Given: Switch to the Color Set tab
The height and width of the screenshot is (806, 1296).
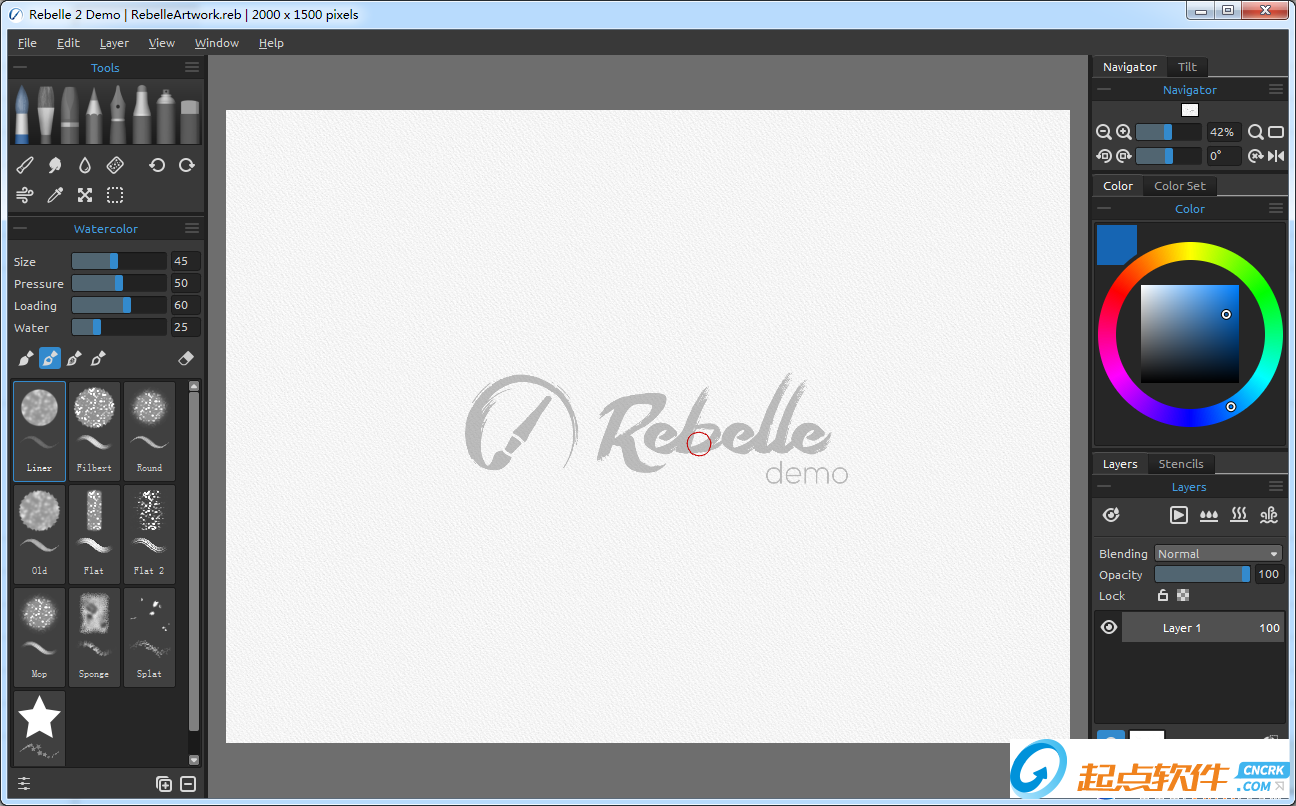Looking at the screenshot, I should click(1180, 186).
